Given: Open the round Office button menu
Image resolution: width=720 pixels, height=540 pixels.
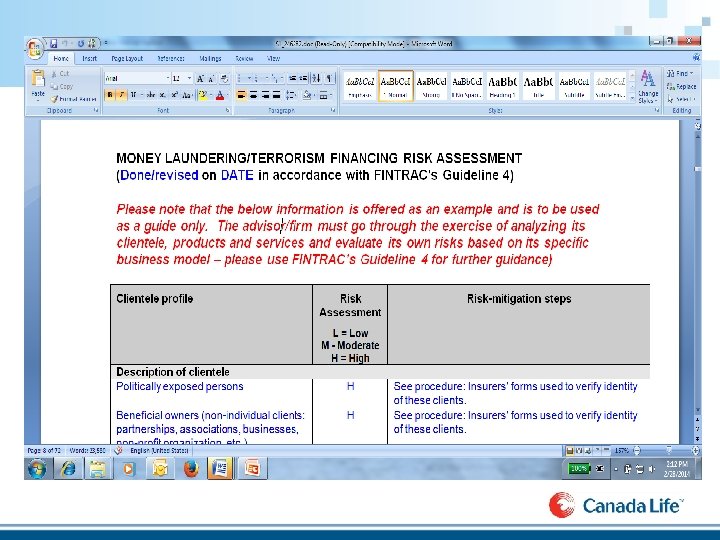Looking at the screenshot, I should (35, 49).
